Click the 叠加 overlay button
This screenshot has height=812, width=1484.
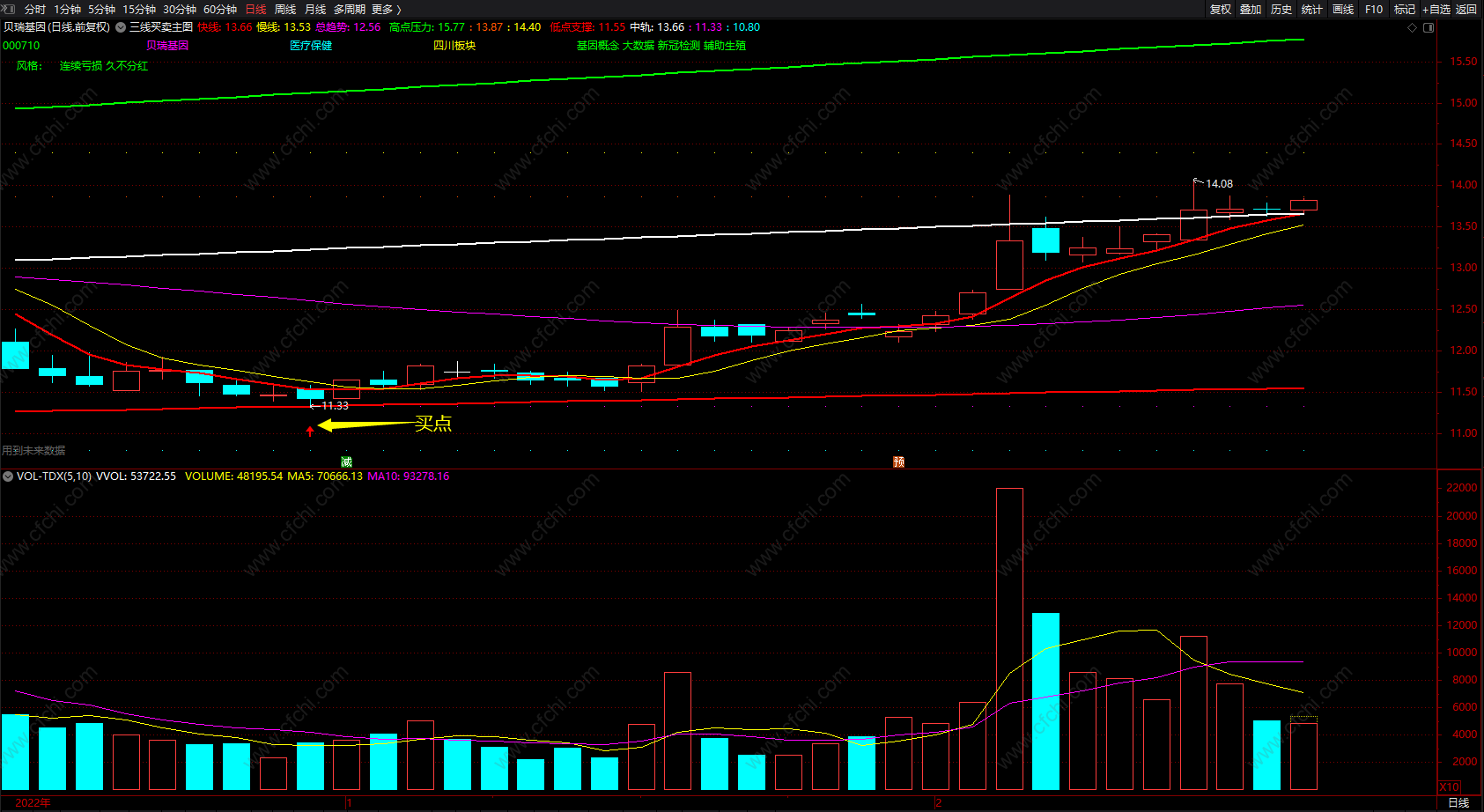click(x=1251, y=9)
